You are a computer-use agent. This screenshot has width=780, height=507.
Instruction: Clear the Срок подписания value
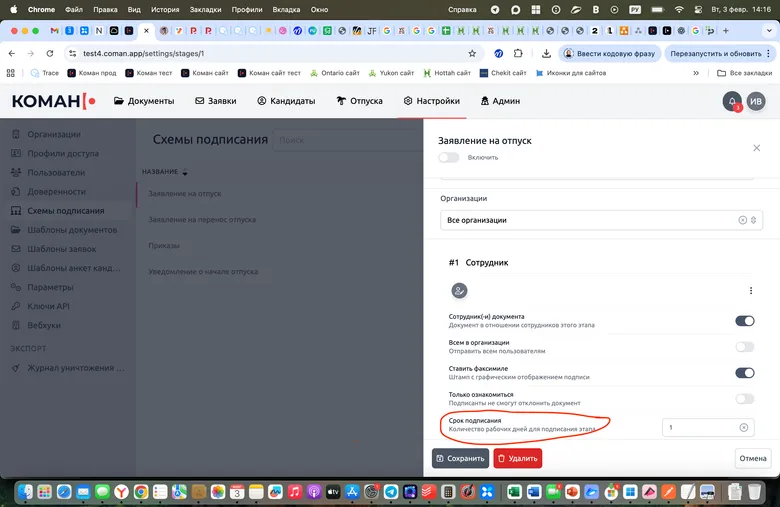pyautogui.click(x=743, y=428)
